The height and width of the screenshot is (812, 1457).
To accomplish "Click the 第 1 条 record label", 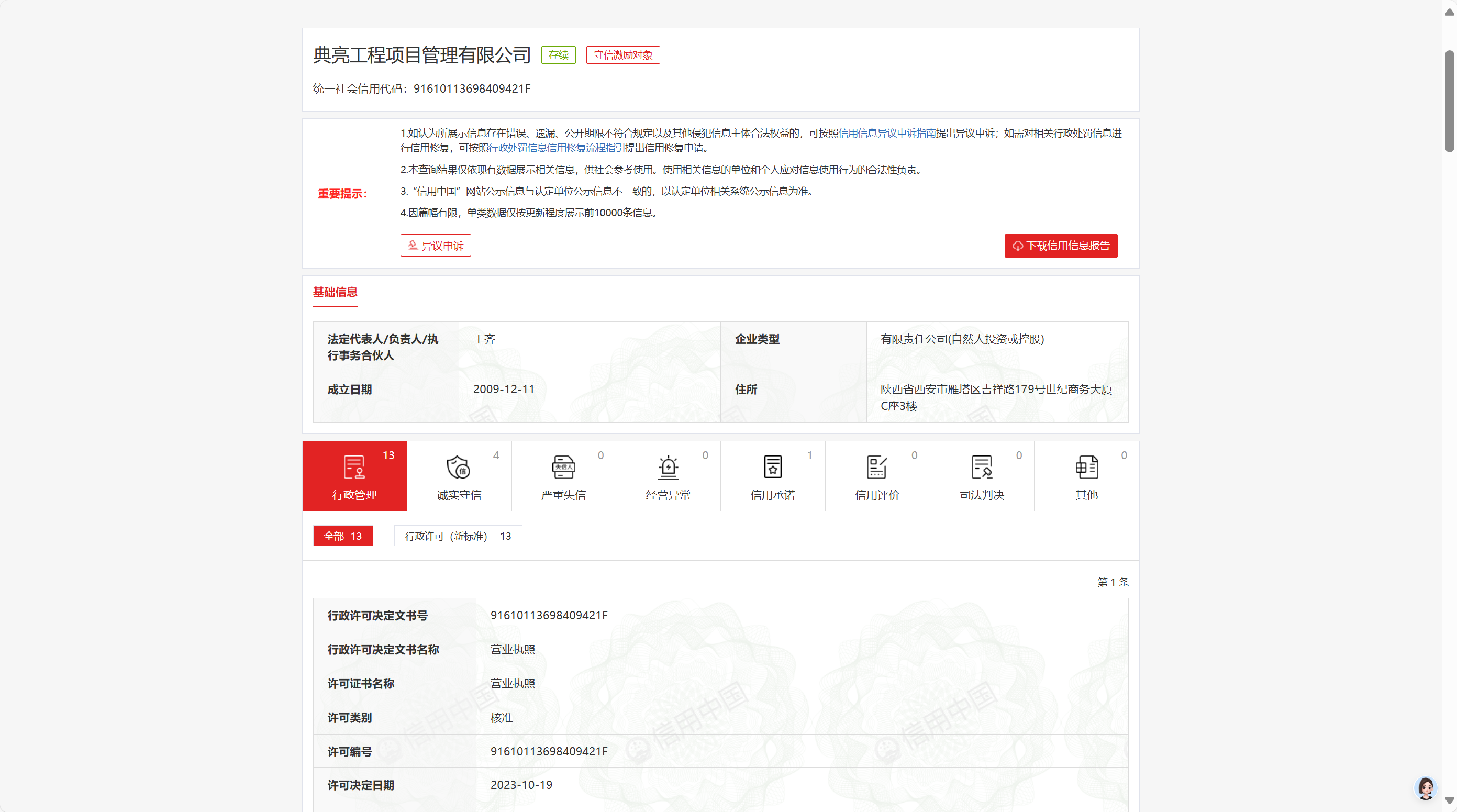I will coord(1113,582).
